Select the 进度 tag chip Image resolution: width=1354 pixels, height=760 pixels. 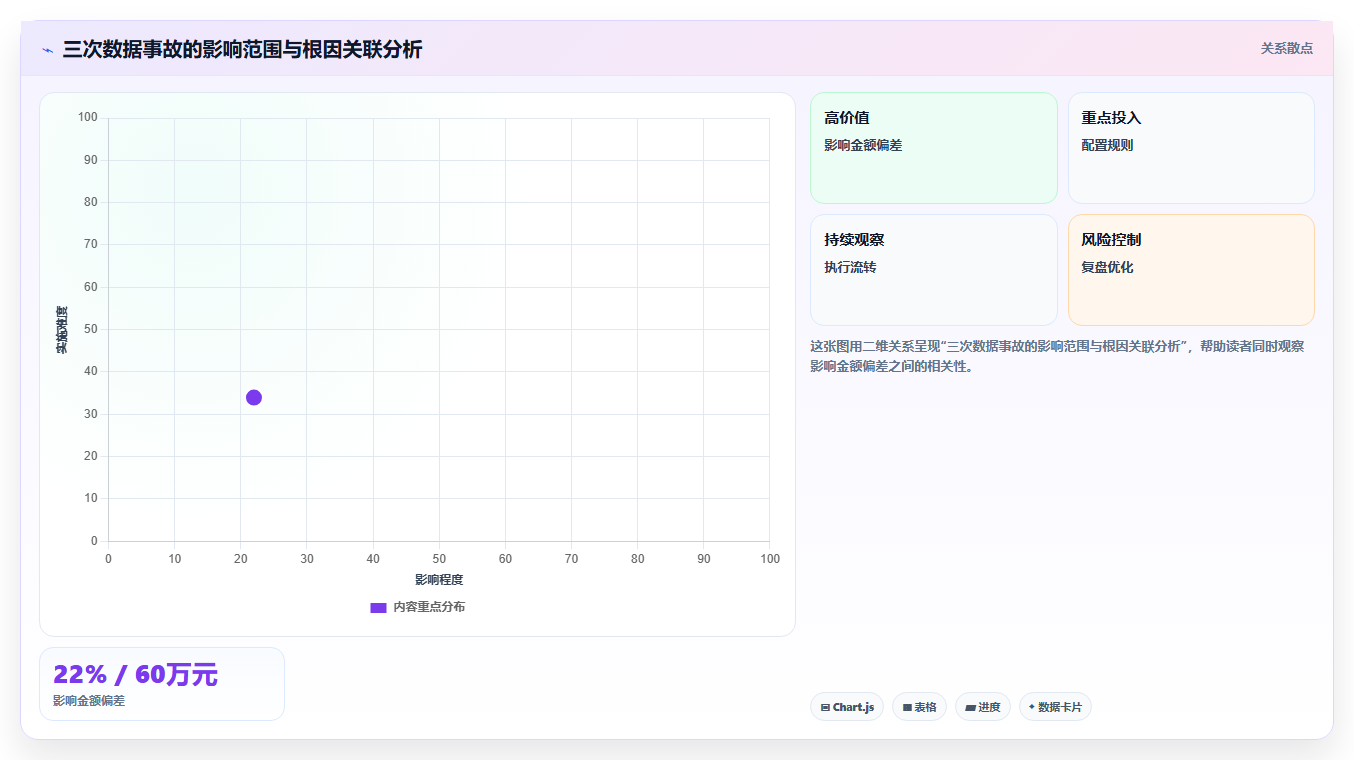pyautogui.click(x=983, y=707)
